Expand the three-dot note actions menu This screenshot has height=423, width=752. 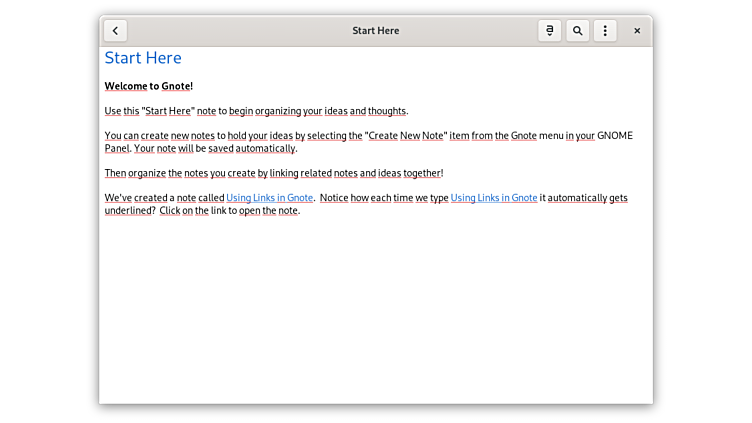pyautogui.click(x=605, y=31)
